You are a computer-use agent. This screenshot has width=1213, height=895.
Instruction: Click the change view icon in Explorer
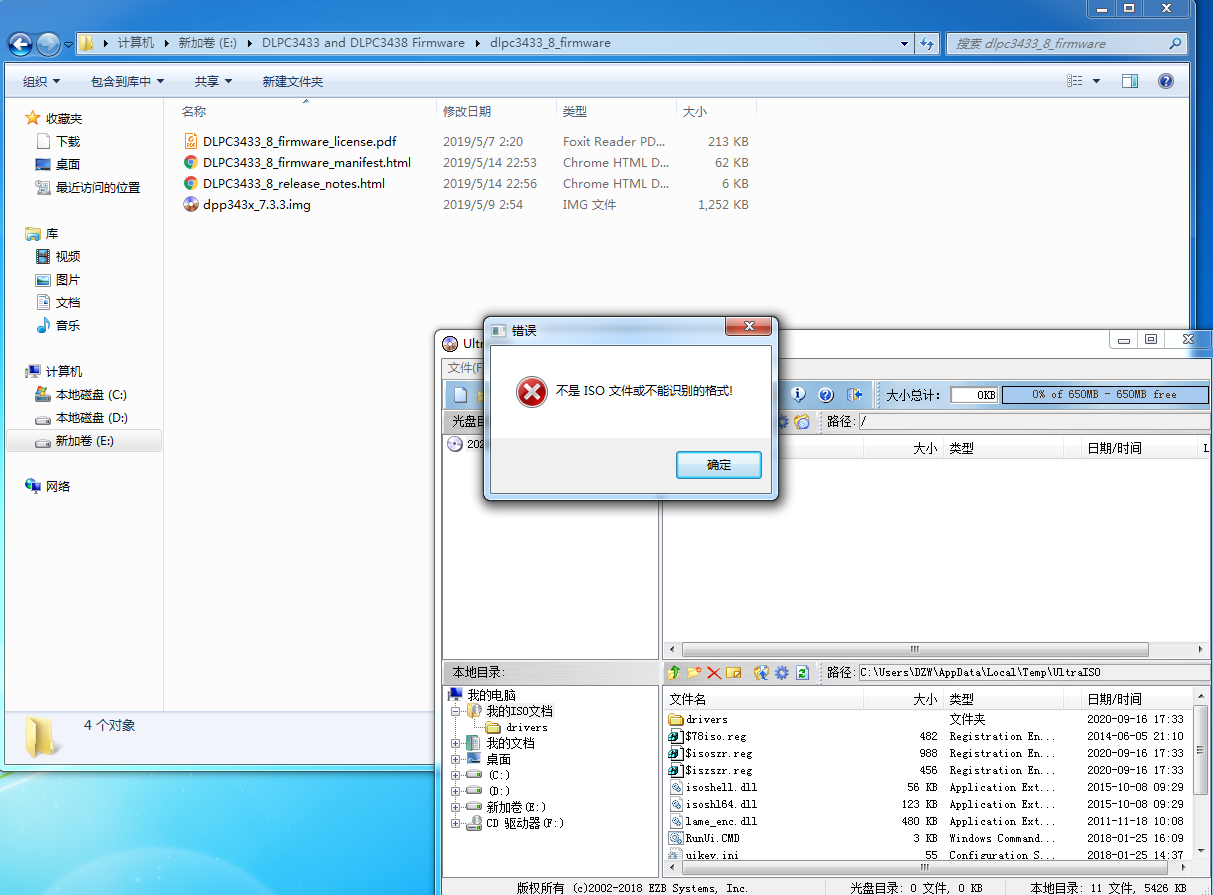pos(1075,81)
